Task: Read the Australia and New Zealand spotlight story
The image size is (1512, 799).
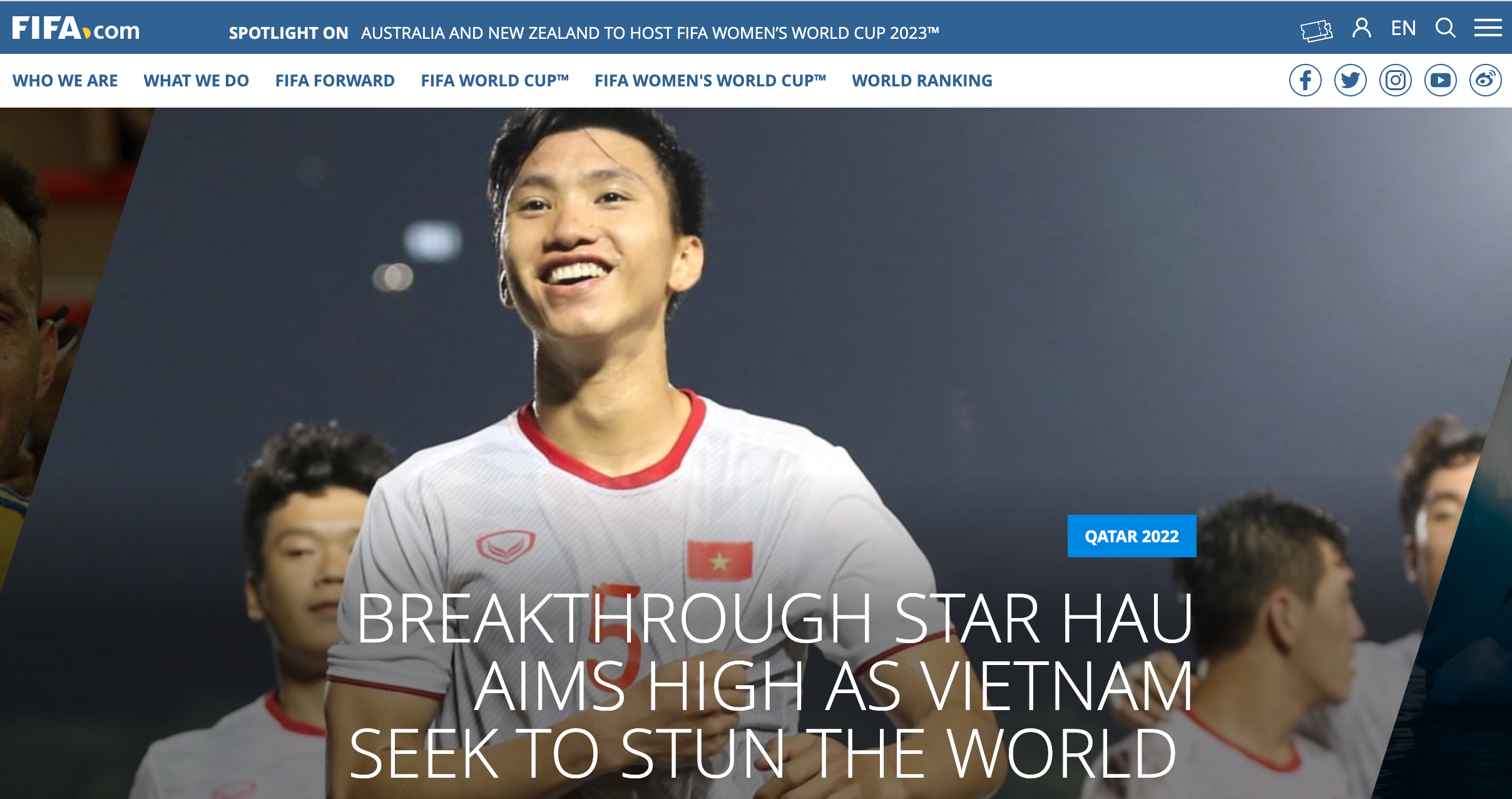Action: 650,33
